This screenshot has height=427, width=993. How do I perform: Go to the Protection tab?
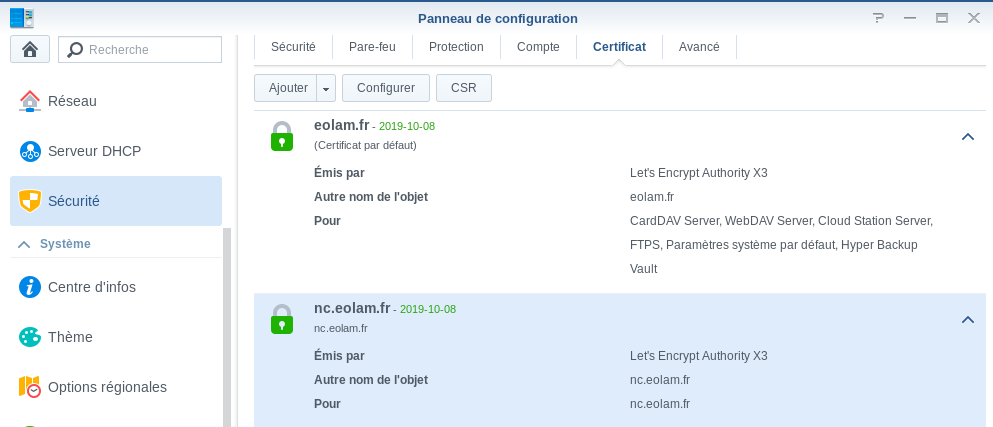(456, 47)
